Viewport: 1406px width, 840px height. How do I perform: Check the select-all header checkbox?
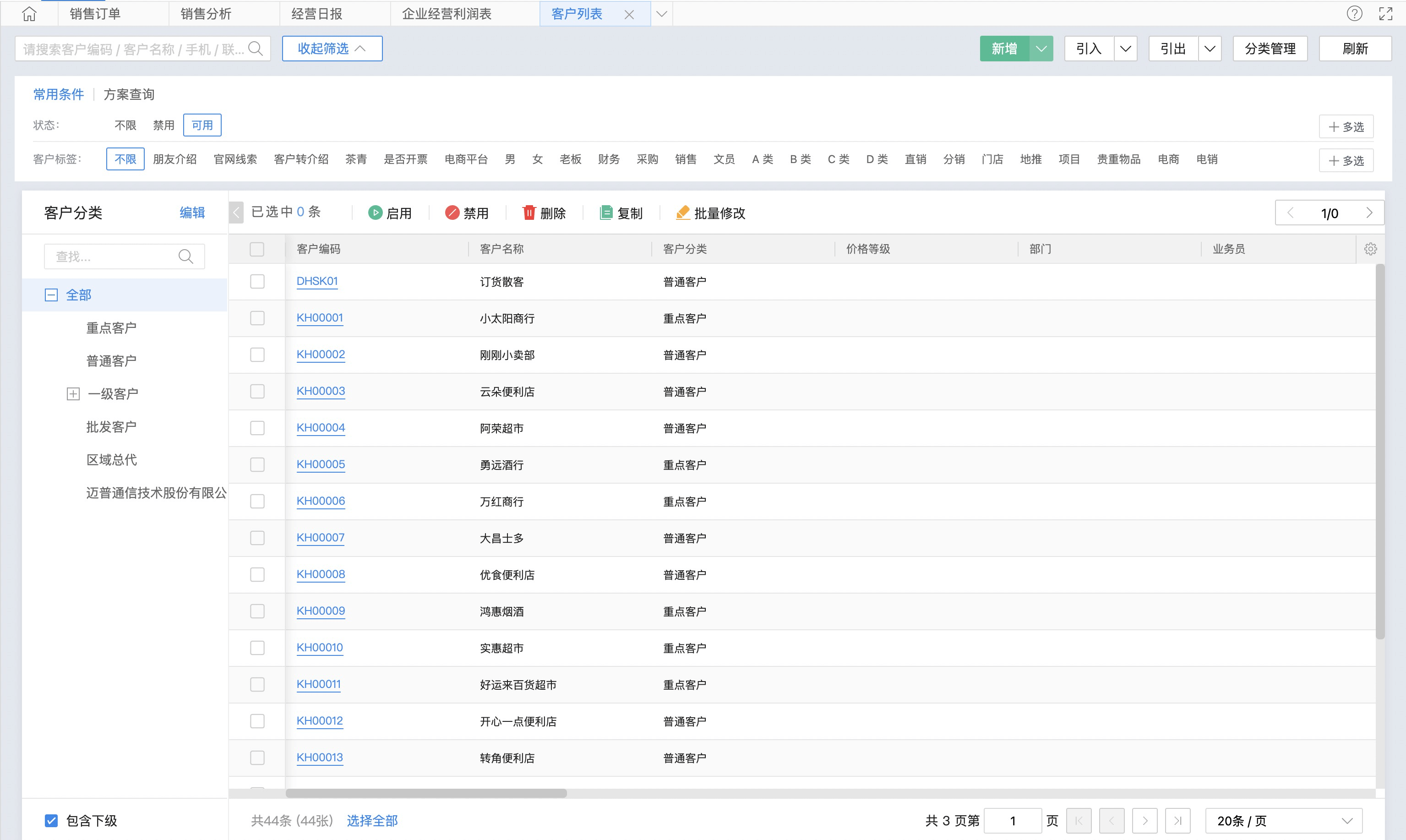(x=257, y=249)
